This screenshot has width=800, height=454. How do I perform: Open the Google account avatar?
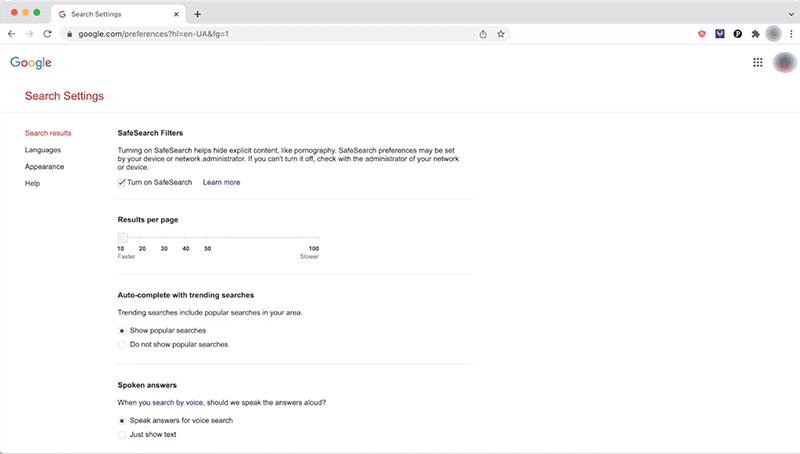coord(784,62)
